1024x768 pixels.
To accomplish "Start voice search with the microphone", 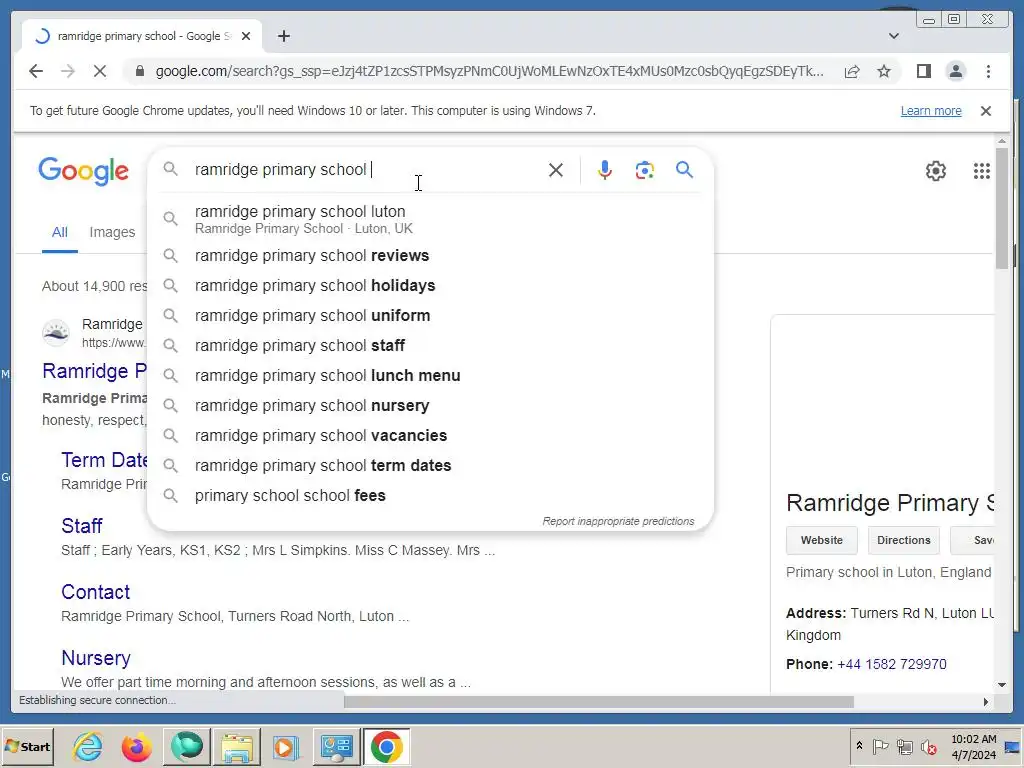I will [x=605, y=170].
